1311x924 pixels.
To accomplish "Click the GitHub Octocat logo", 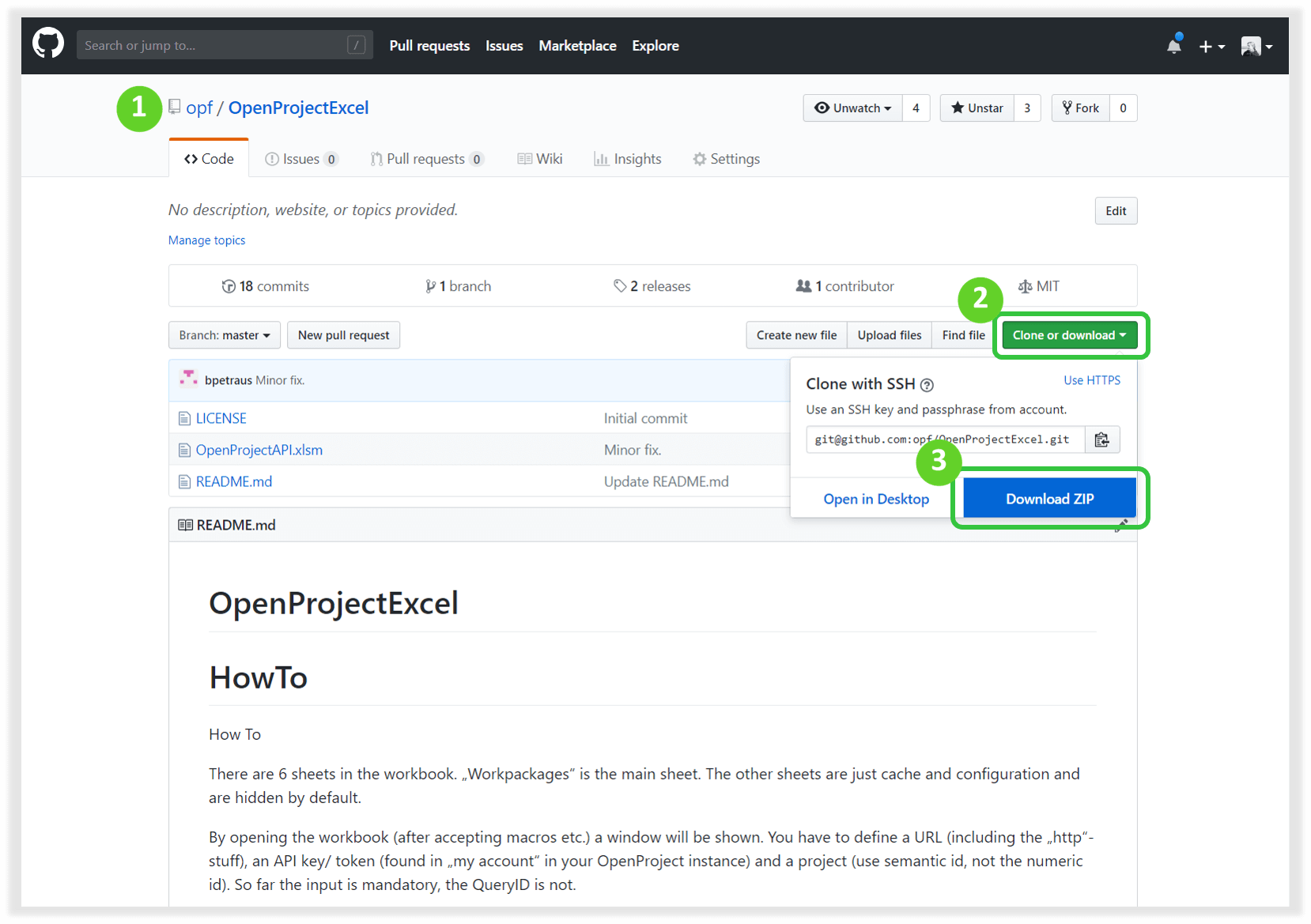I will pyautogui.click(x=48, y=44).
